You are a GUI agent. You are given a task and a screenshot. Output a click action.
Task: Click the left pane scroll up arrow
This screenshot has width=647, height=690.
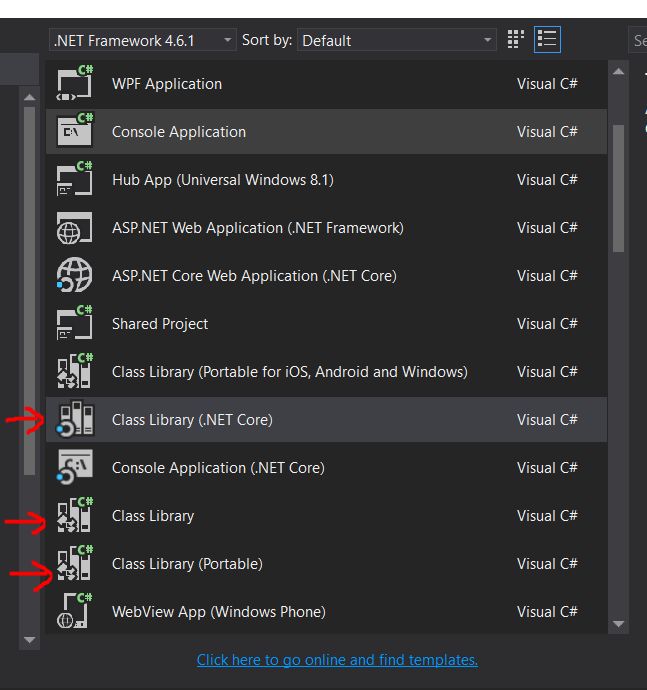click(29, 98)
